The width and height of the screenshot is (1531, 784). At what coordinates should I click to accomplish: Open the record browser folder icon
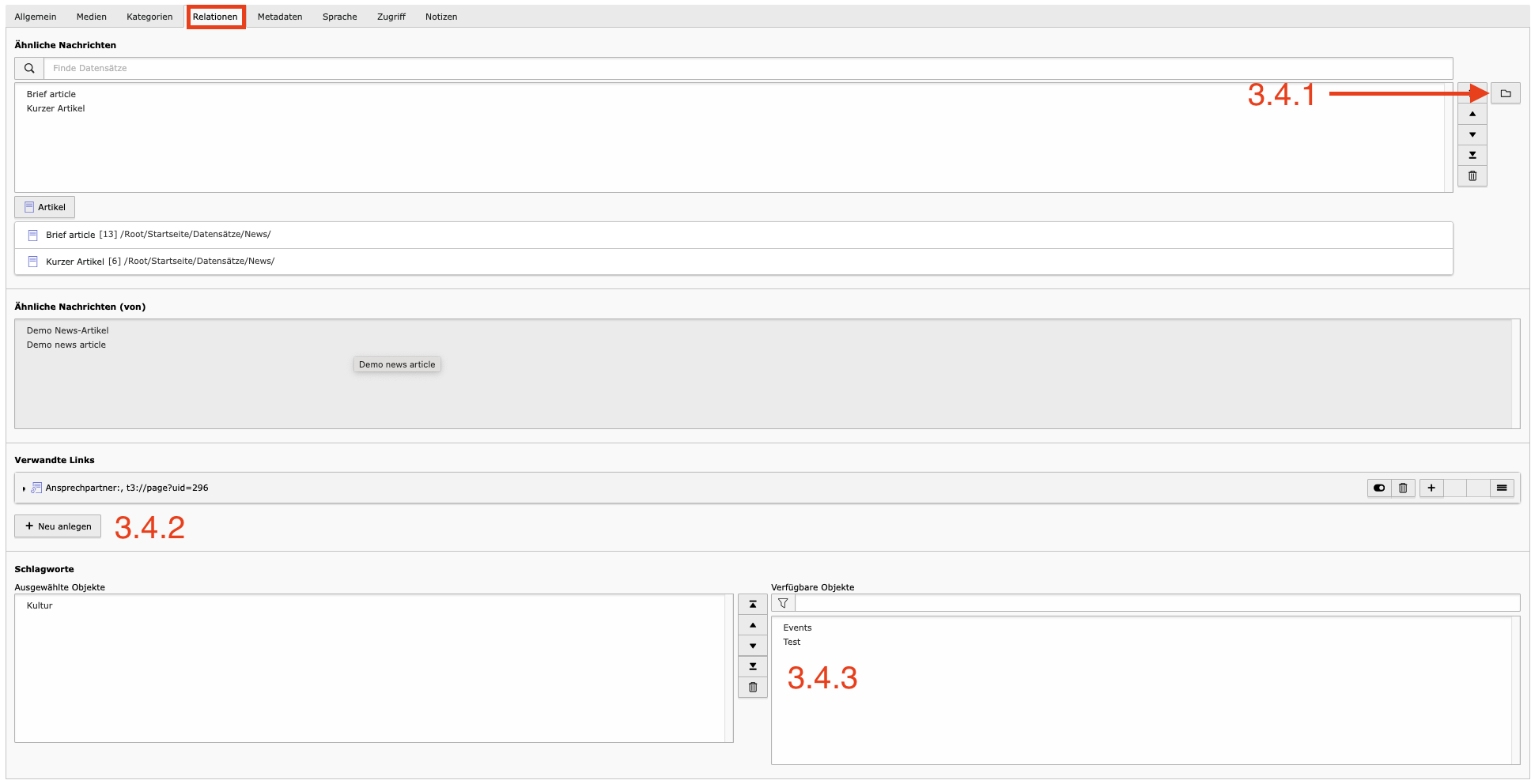pyautogui.click(x=1505, y=94)
